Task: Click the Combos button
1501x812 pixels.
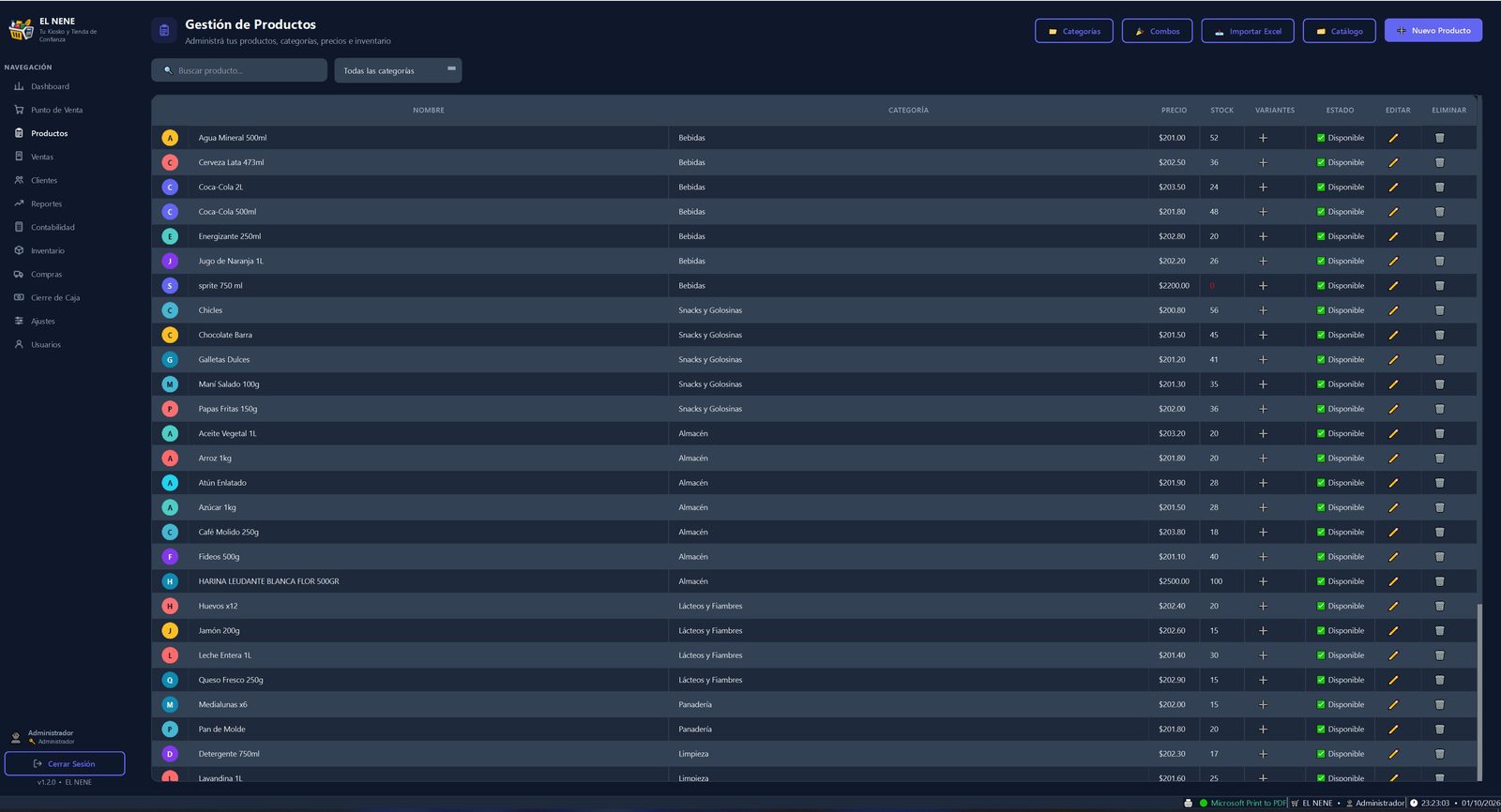Action: coord(1157,31)
